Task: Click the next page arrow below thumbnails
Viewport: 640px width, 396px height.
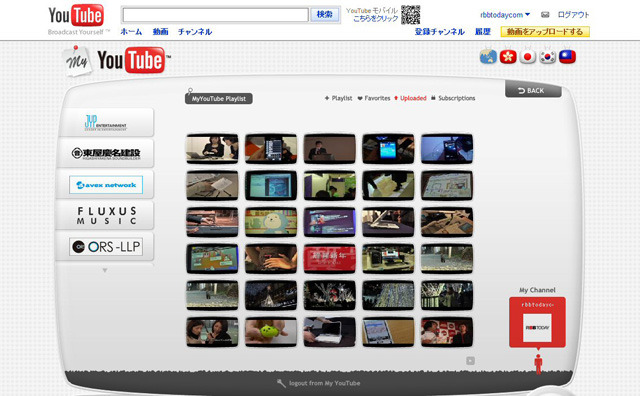Action: [470, 361]
